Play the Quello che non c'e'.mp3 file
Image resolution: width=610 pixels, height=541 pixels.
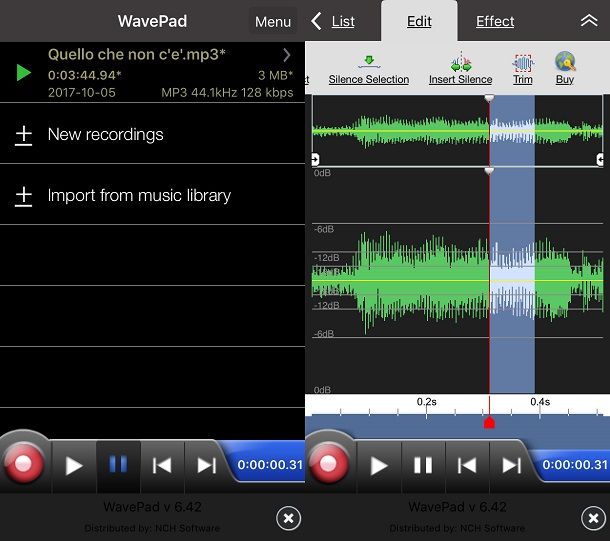tap(23, 73)
